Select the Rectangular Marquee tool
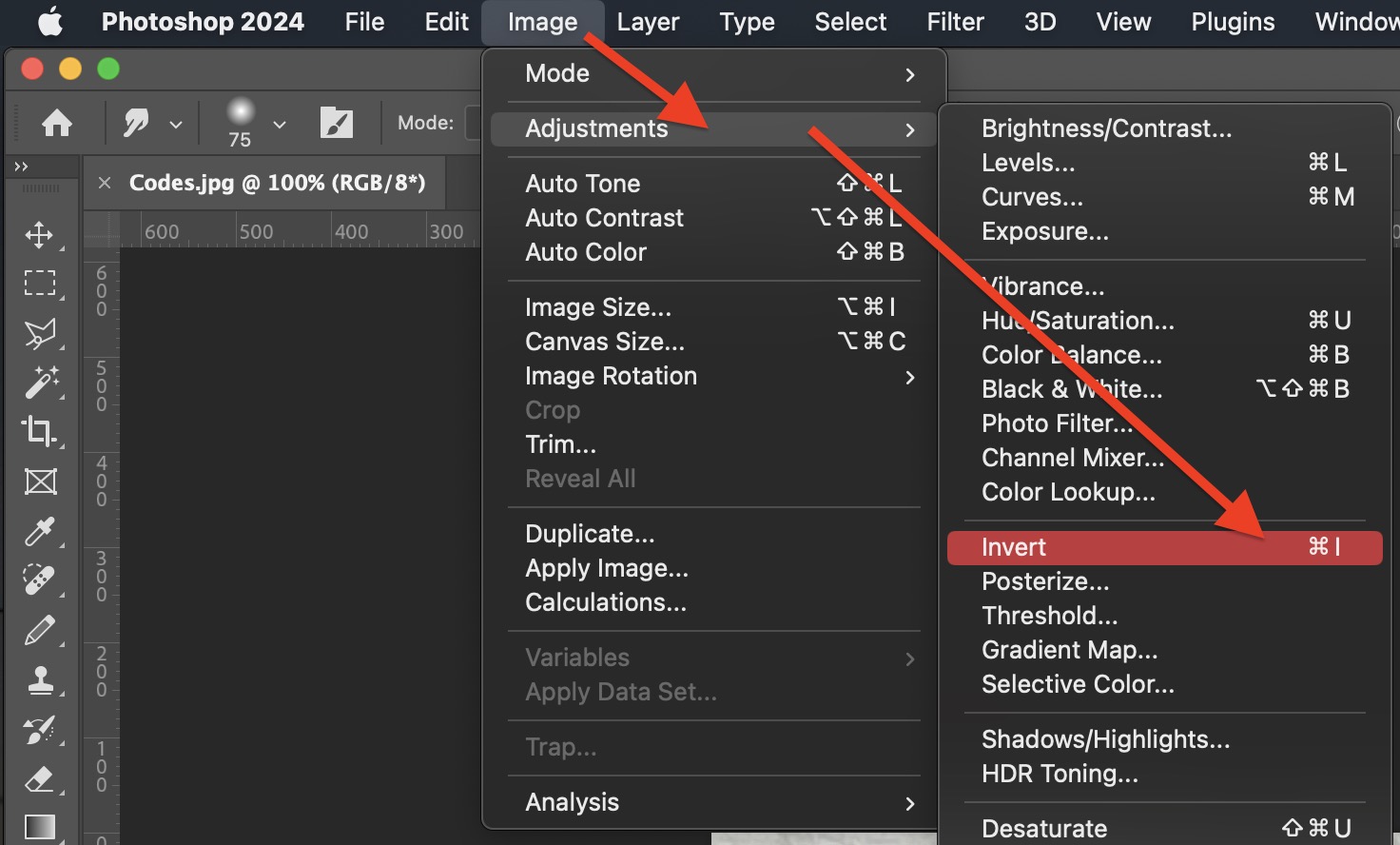 pos(39,283)
